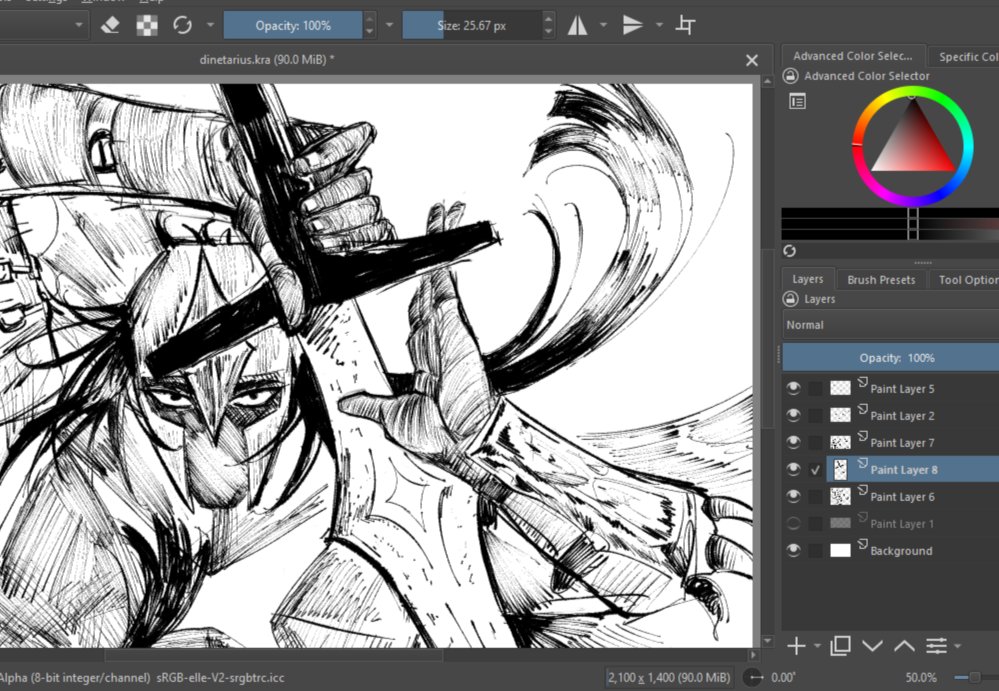Open the vertical mirror options arrow
Viewport: 999px width, 691px height.
click(x=659, y=25)
